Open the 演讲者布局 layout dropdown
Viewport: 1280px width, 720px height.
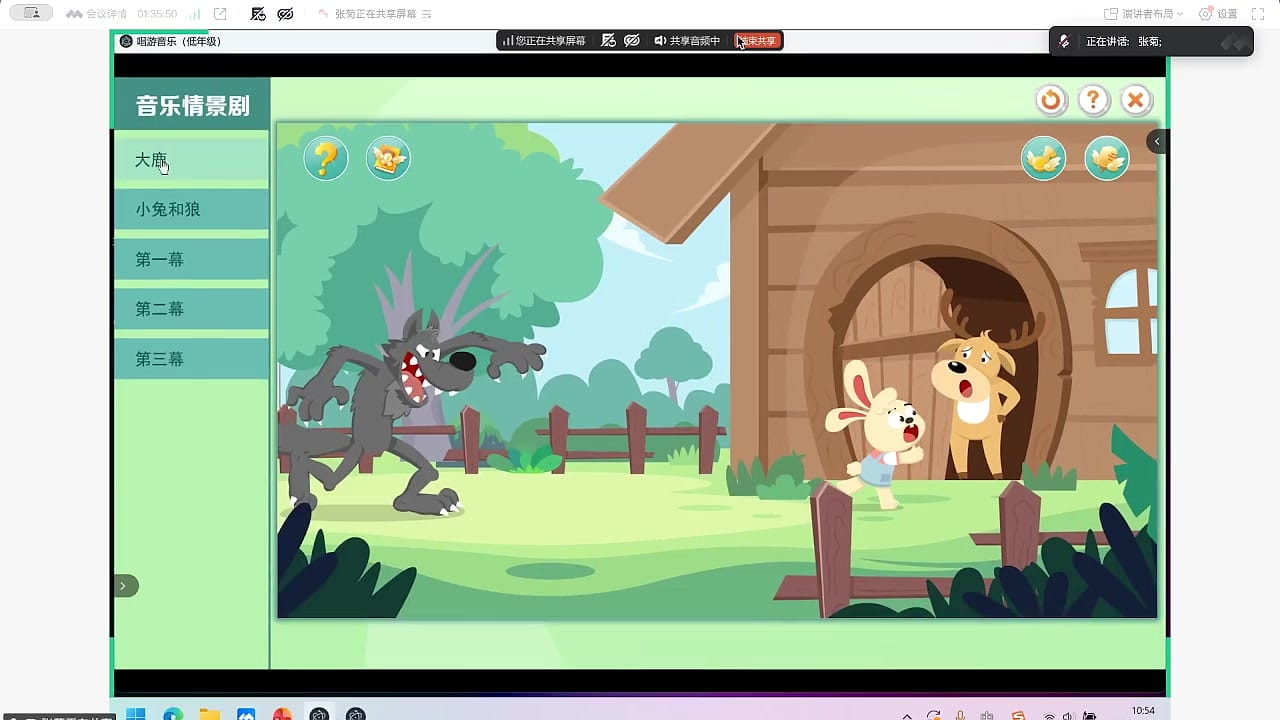pyautogui.click(x=1144, y=14)
